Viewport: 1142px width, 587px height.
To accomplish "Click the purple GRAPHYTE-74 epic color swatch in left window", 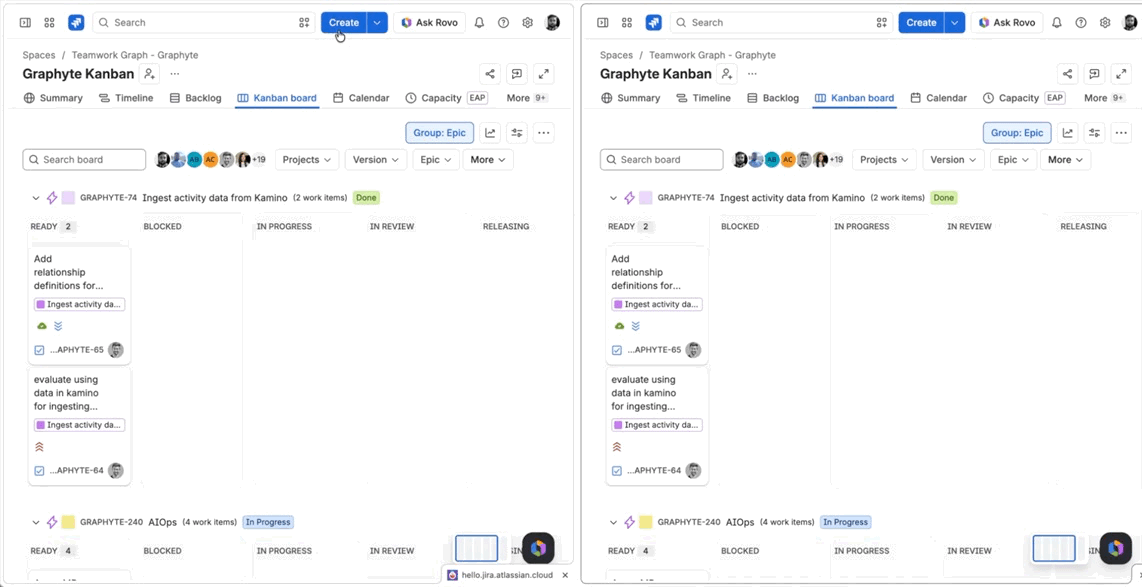I will click(68, 197).
